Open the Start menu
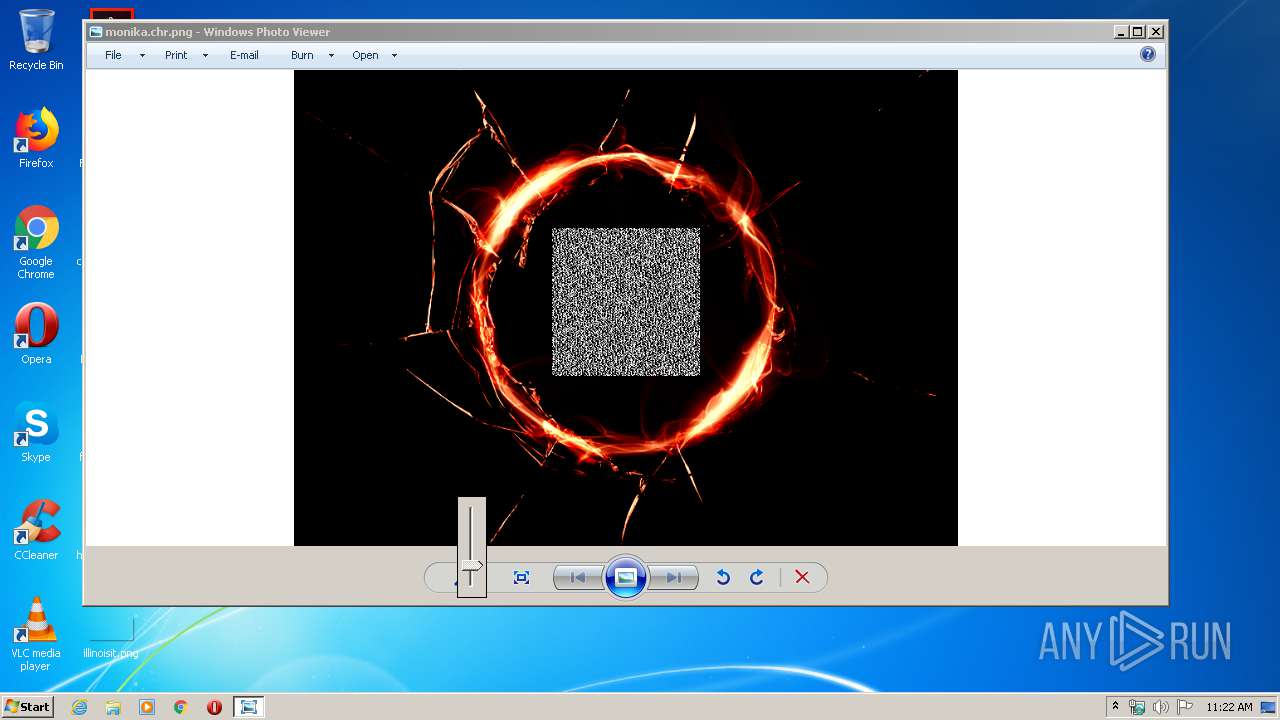Image resolution: width=1280 pixels, height=720 pixels. click(x=27, y=706)
